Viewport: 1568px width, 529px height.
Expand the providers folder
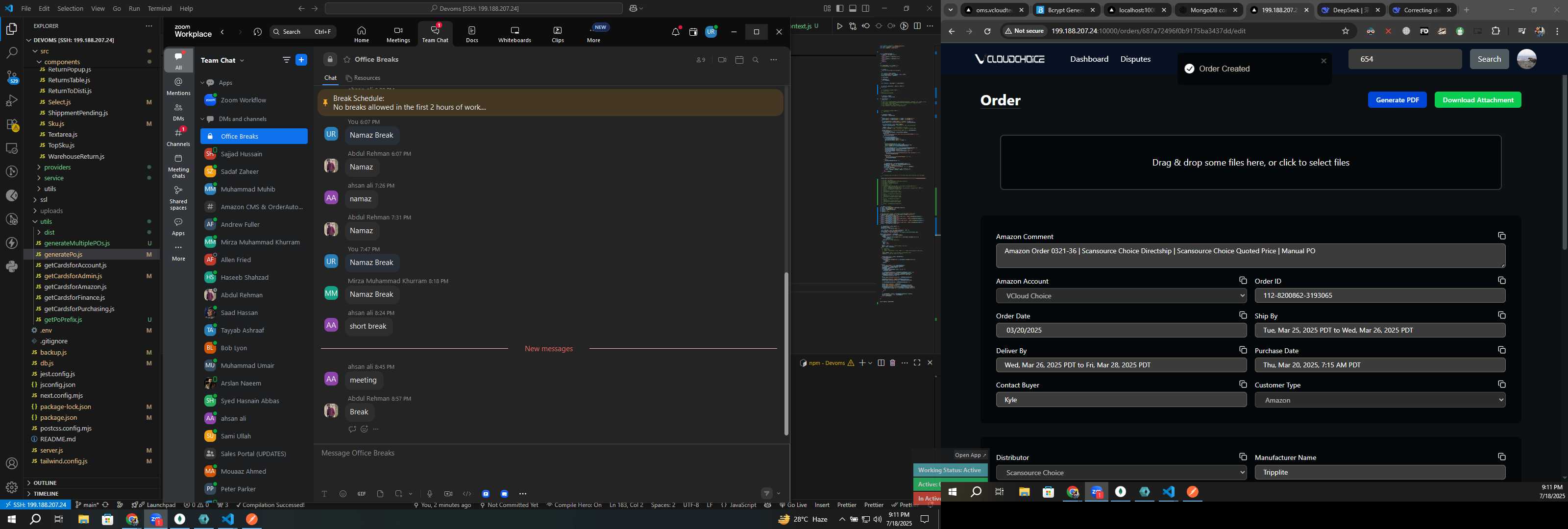pyautogui.click(x=57, y=168)
